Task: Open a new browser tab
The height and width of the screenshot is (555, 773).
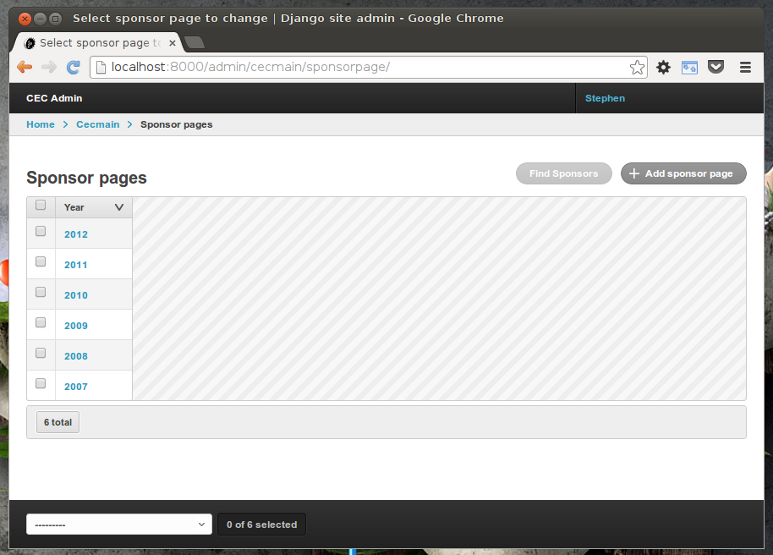Action: point(195,42)
